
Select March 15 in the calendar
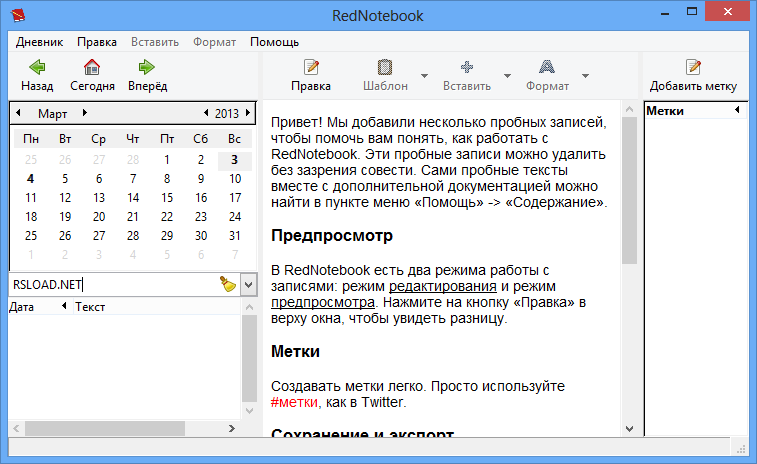[x=167, y=197]
